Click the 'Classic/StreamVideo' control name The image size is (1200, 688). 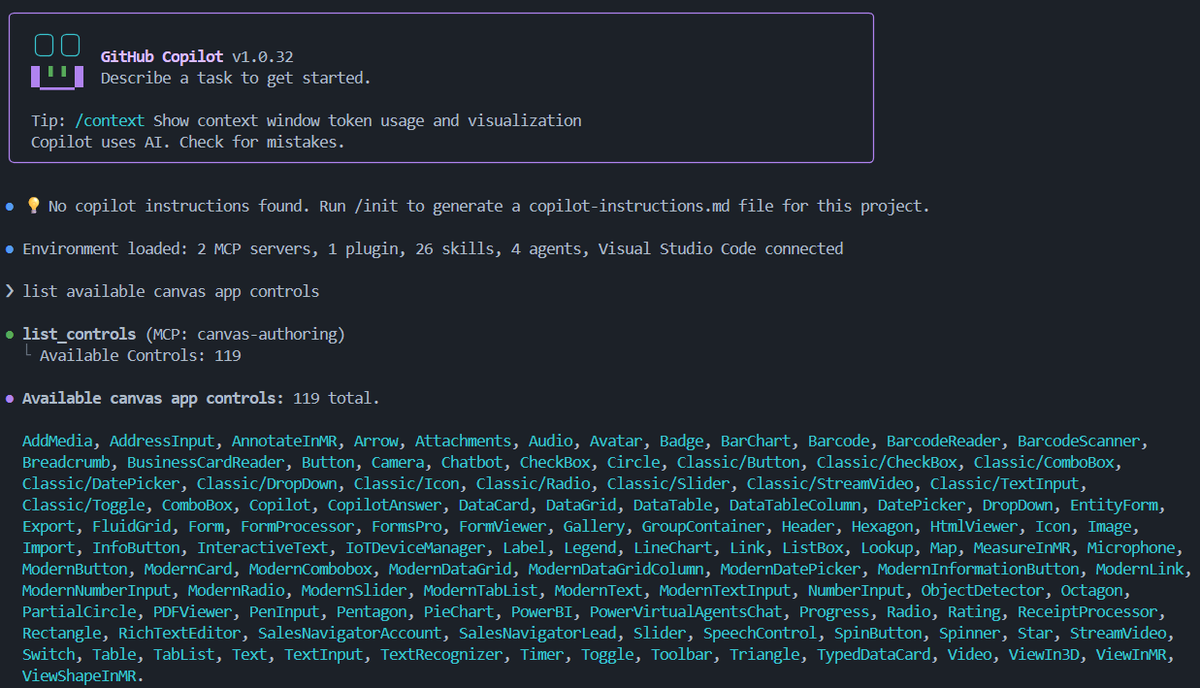click(830, 484)
